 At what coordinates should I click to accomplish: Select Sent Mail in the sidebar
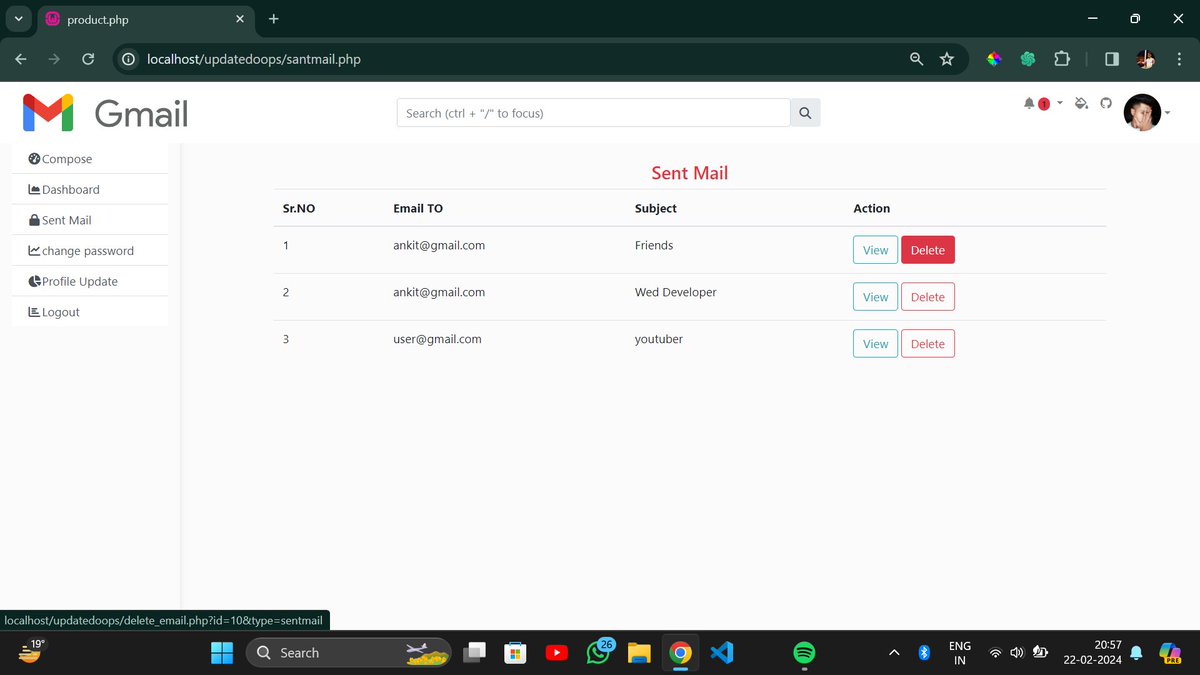click(x=90, y=220)
